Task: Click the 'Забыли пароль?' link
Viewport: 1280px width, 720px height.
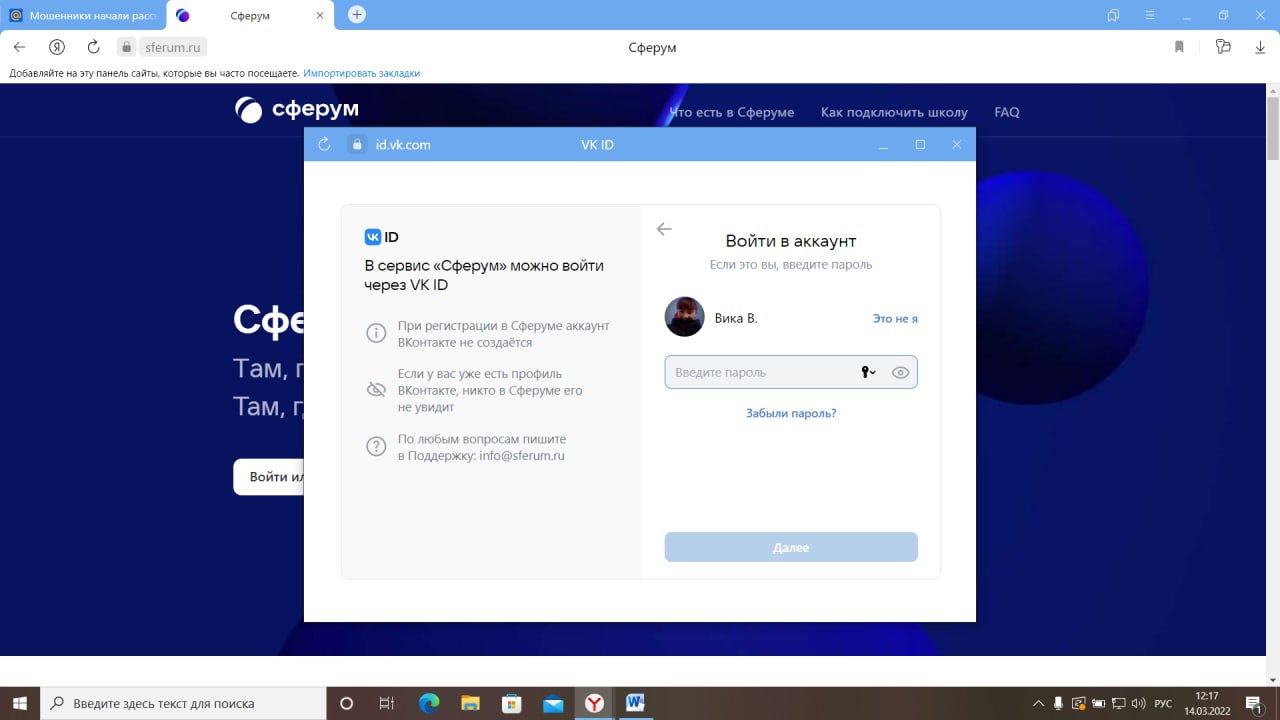Action: (791, 413)
